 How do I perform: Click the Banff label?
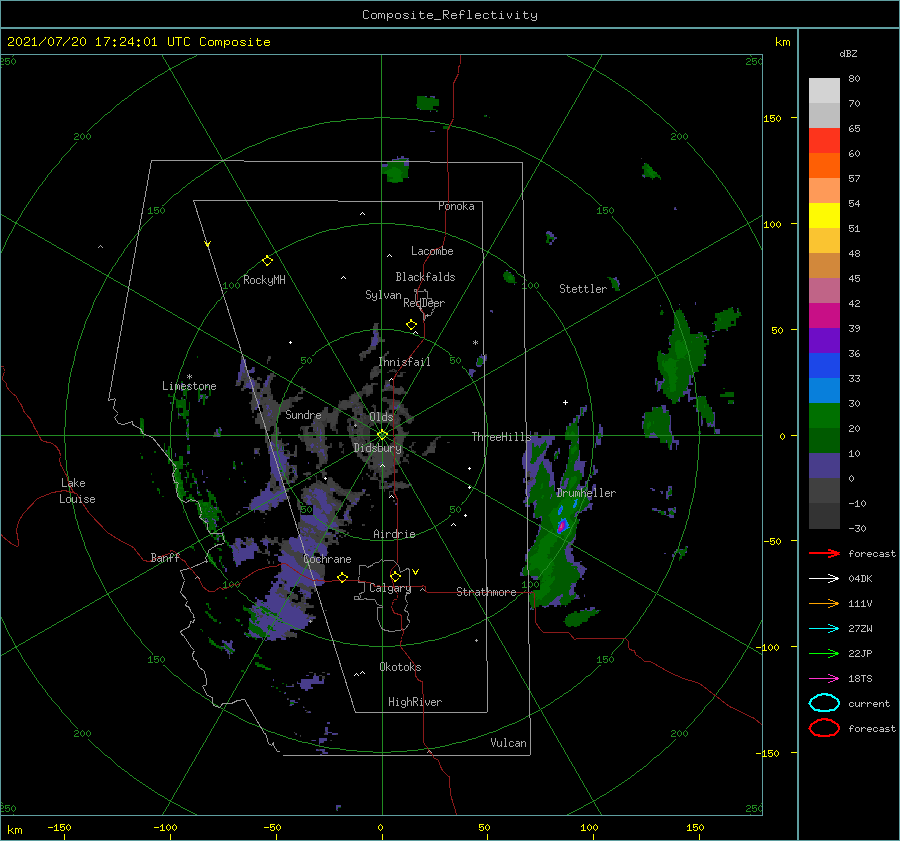coord(165,557)
